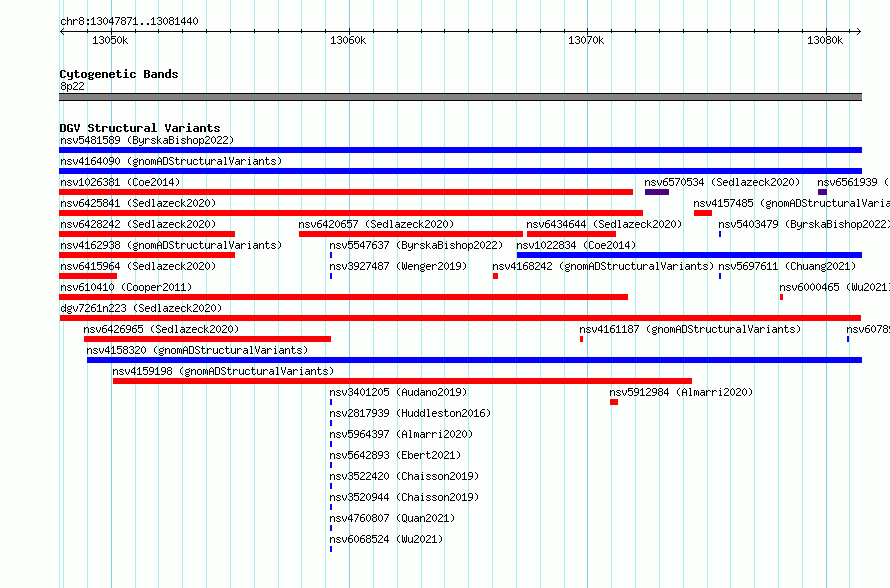
Task: Click the 13080k ruler position
Action: [x=825, y=40]
